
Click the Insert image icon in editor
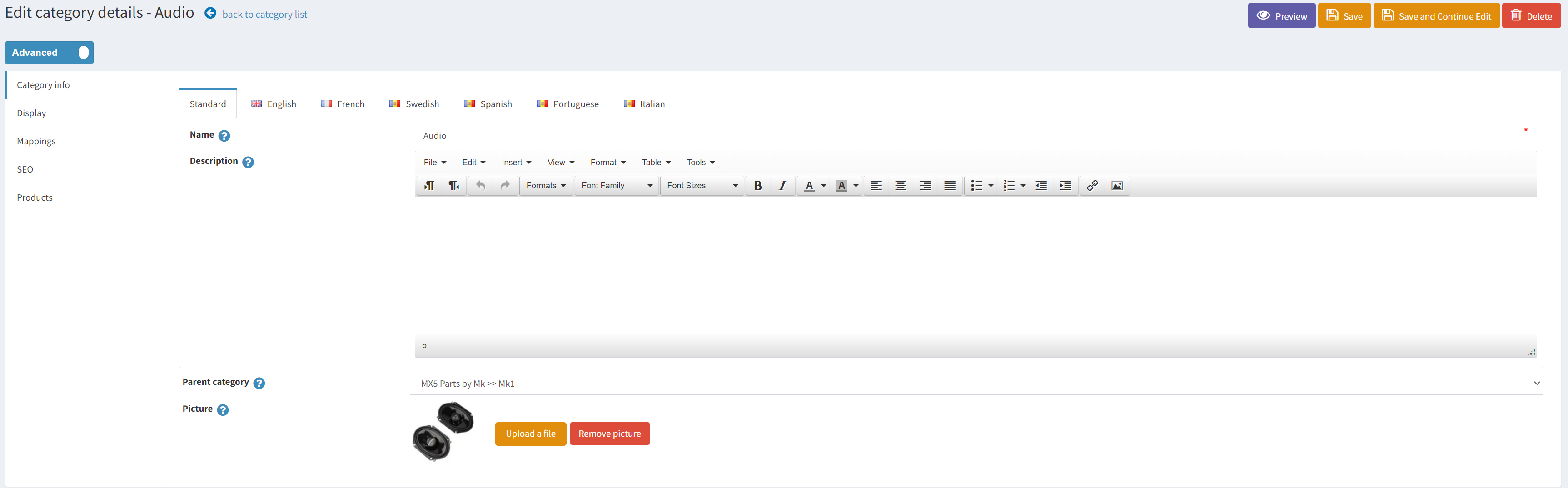coord(1116,186)
